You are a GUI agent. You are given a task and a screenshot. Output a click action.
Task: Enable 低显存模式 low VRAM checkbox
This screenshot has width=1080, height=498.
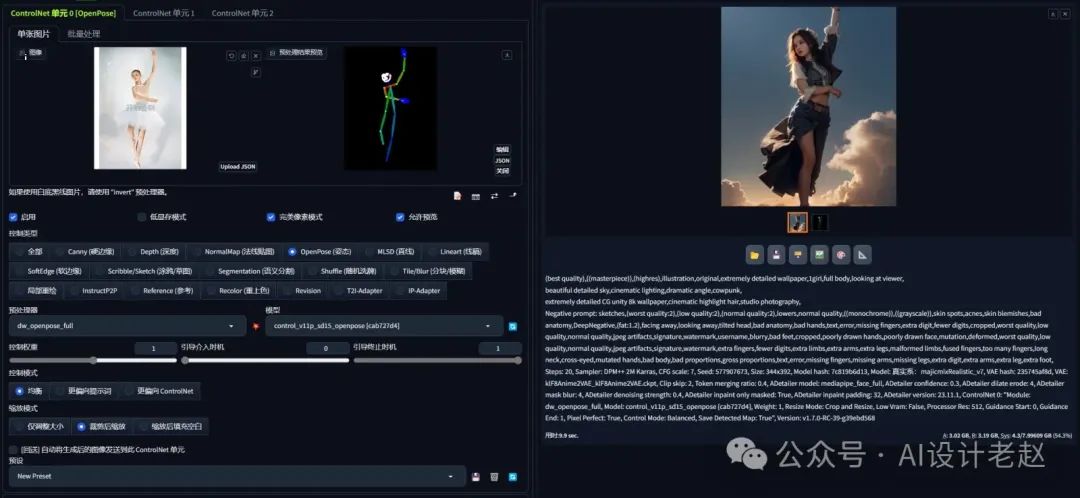point(142,217)
